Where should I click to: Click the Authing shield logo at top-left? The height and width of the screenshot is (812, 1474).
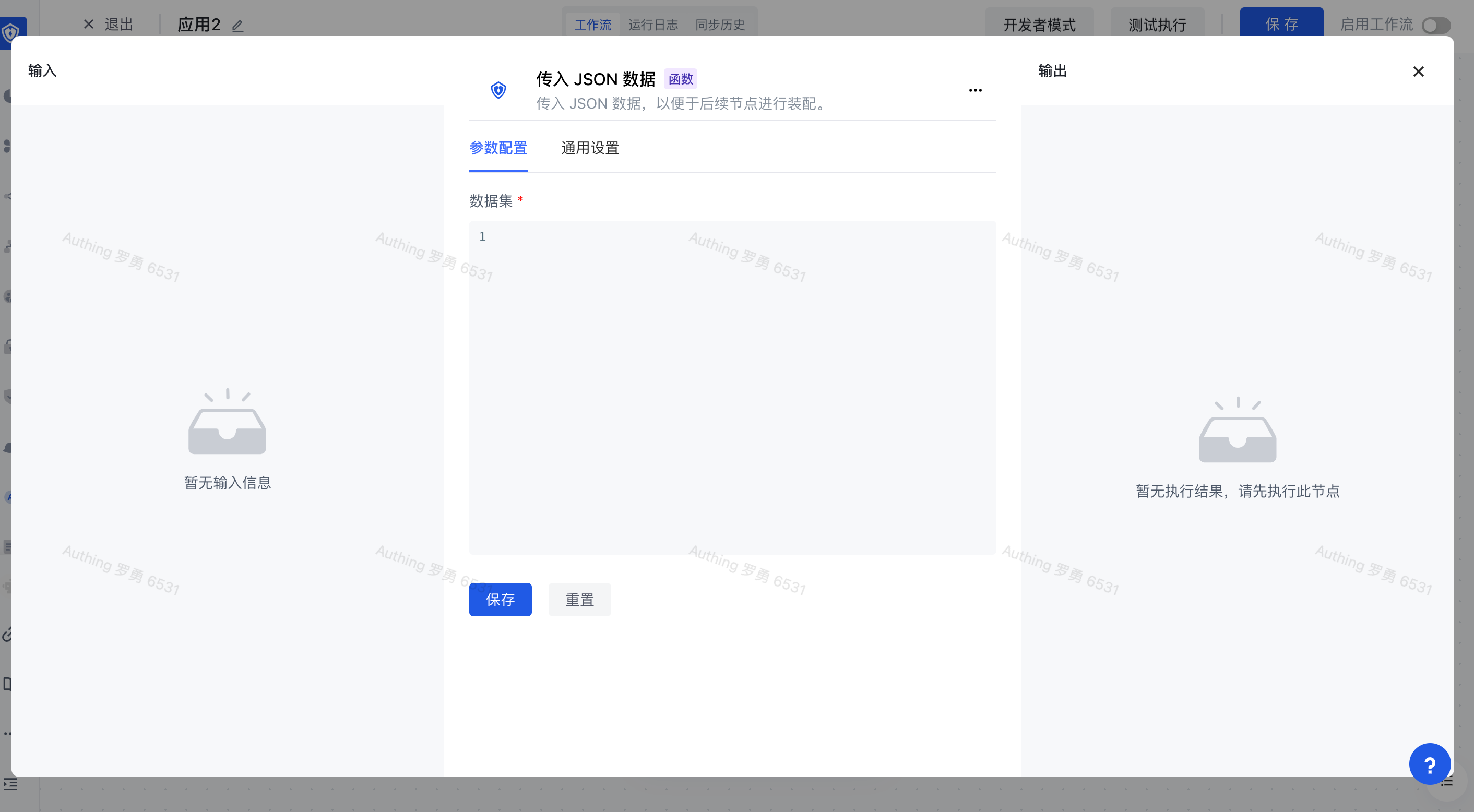coord(11,33)
